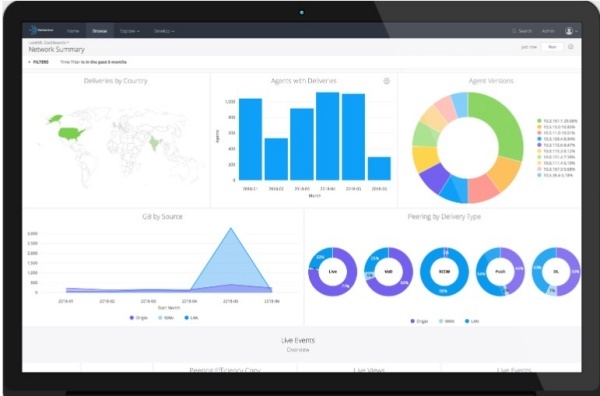Click the salmon red slice of Agent Versions donut
Screen dimensions: 600x396
[x=483, y=187]
